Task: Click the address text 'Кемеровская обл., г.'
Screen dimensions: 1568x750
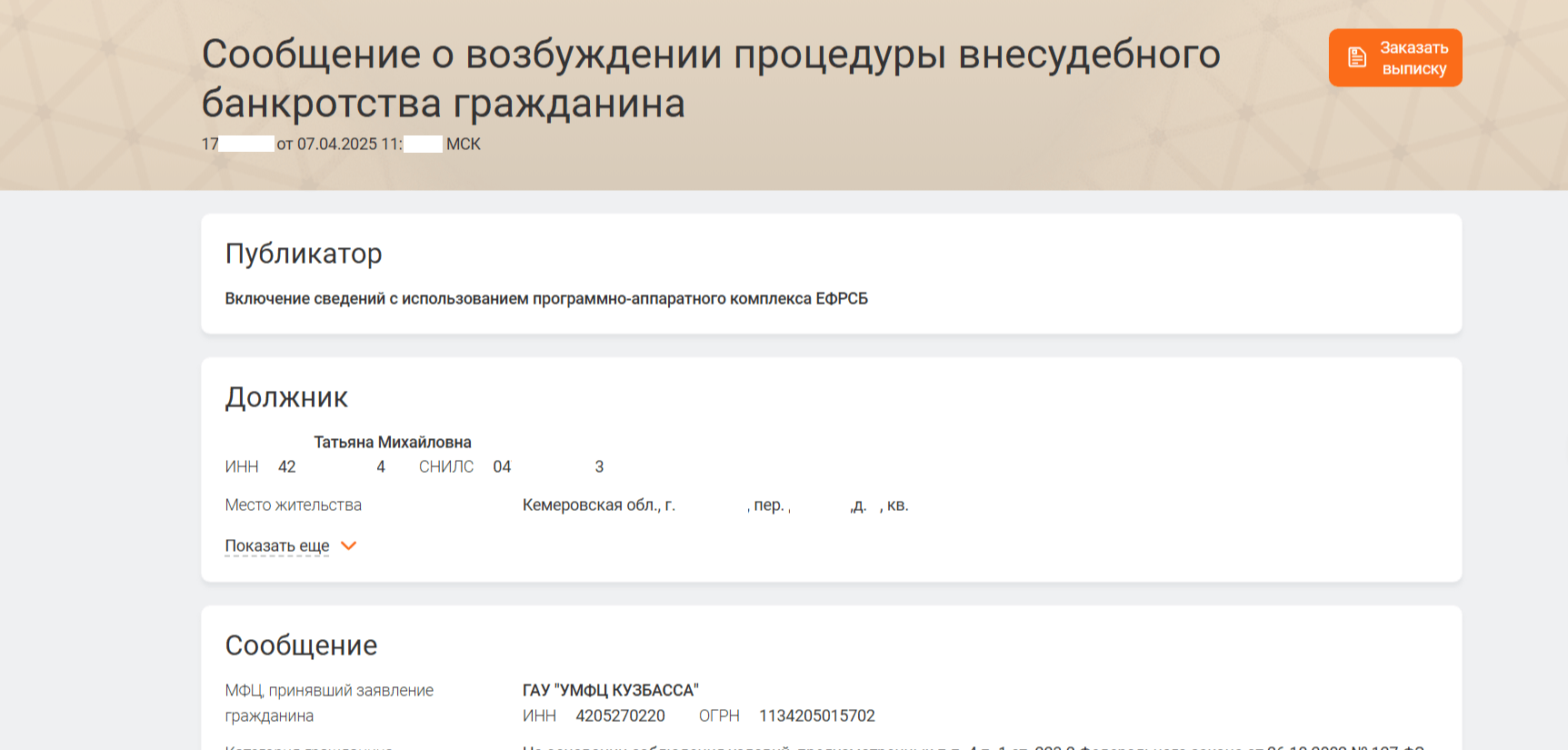Action: point(599,505)
